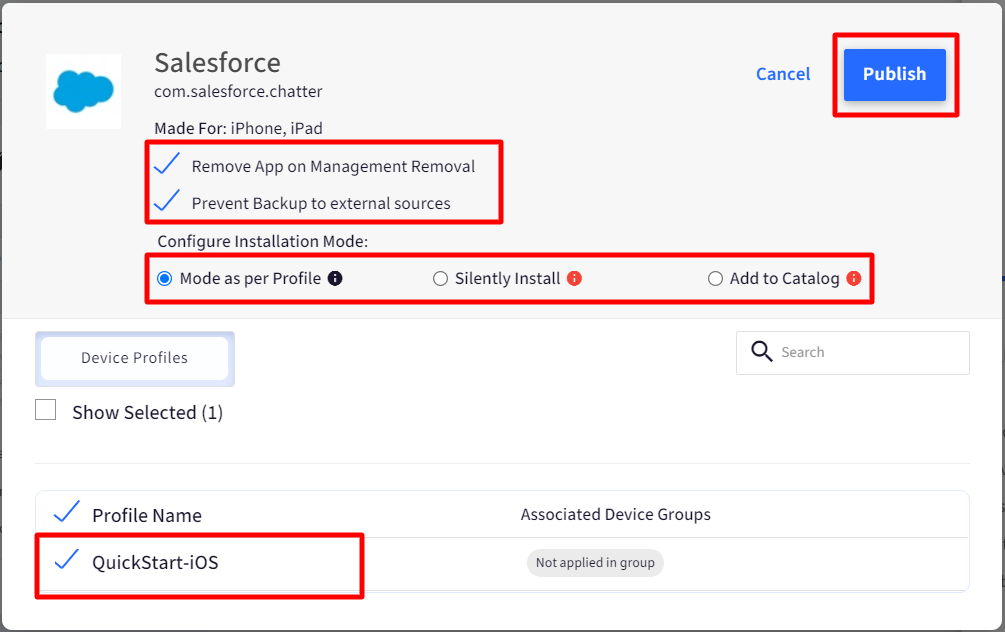
Task: Click info icon next to Mode as per Profile
Action: [x=335, y=279]
